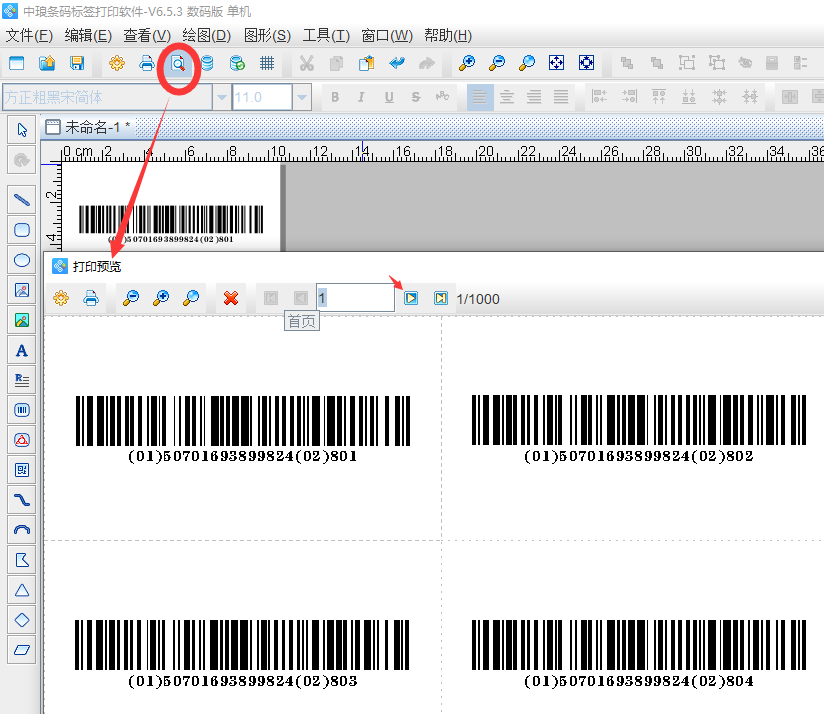Select the QR code drawing tool
The width and height of the screenshot is (824, 714).
click(22, 470)
